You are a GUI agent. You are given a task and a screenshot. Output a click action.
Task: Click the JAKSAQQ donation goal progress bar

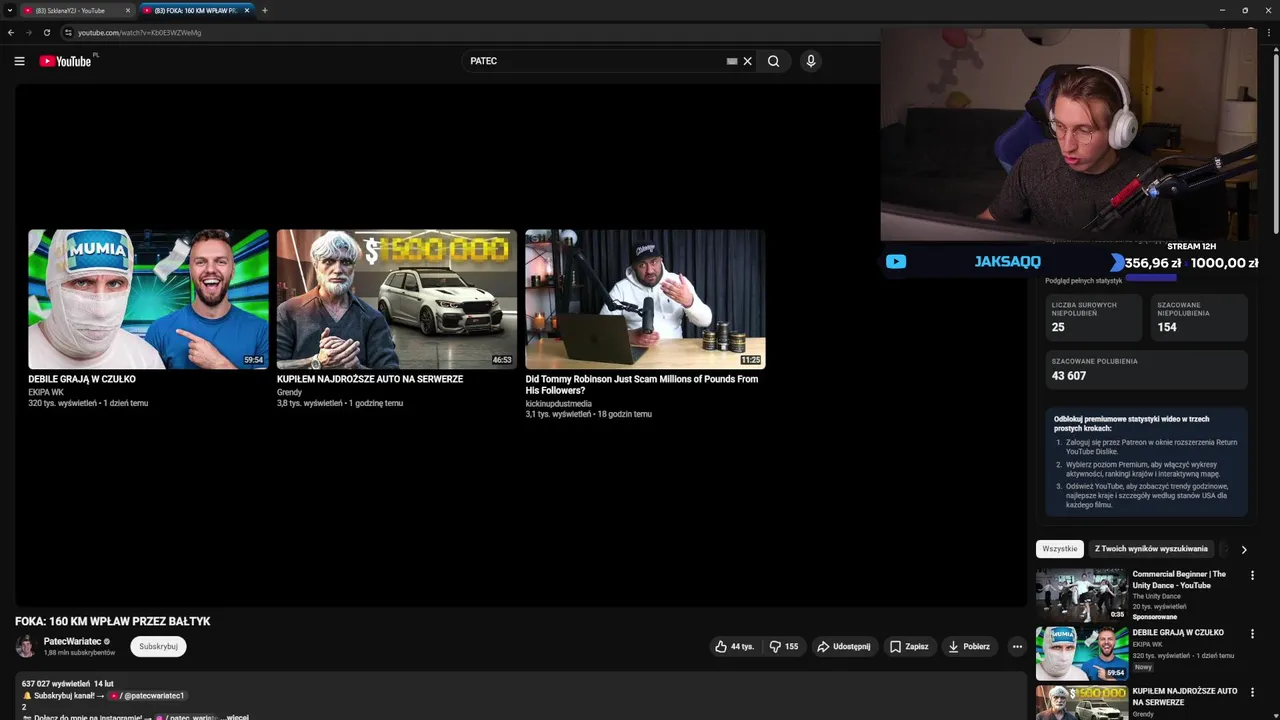(x=1150, y=278)
